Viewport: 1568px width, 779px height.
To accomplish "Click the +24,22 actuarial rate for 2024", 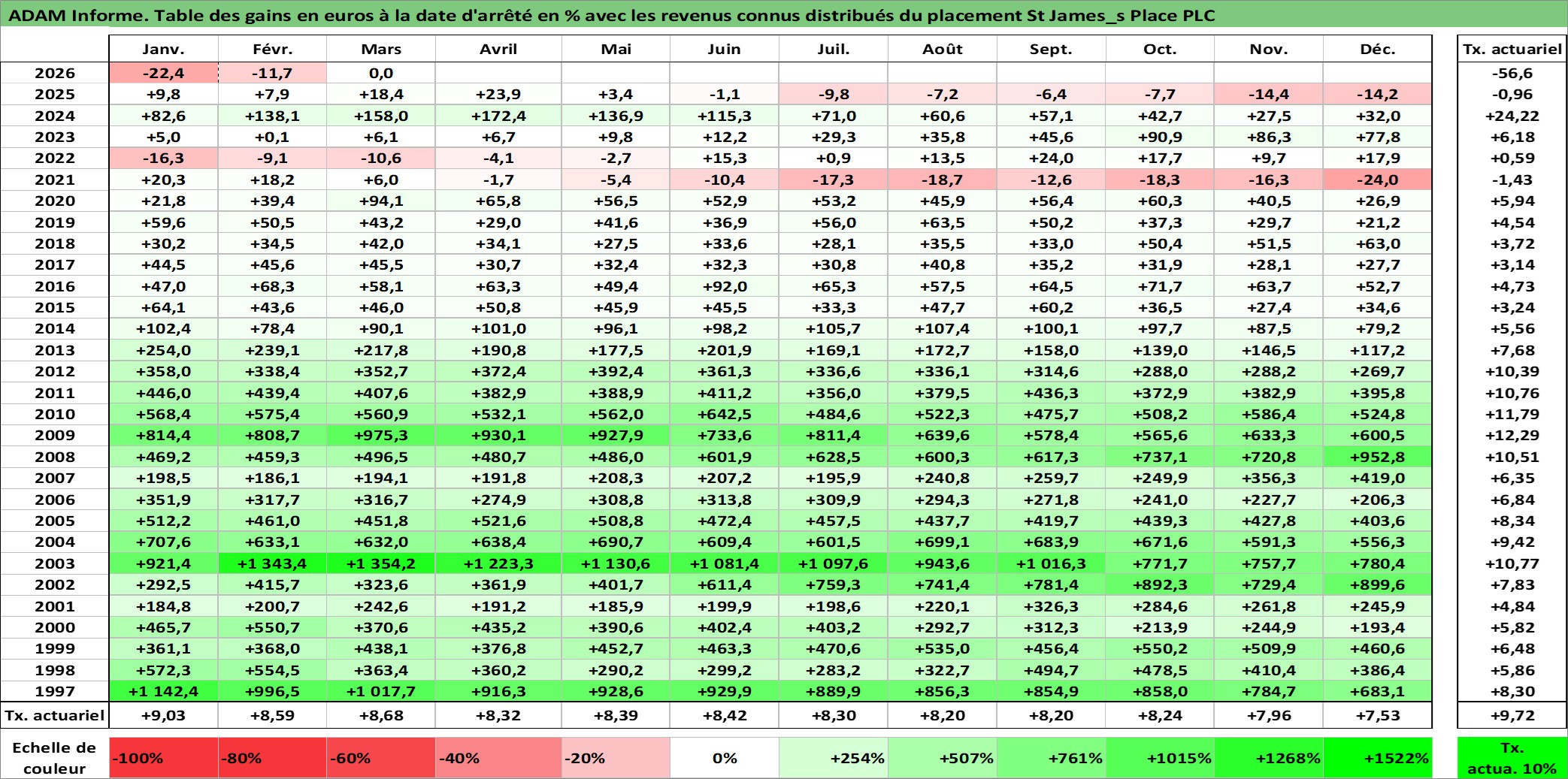I will tap(1512, 116).
